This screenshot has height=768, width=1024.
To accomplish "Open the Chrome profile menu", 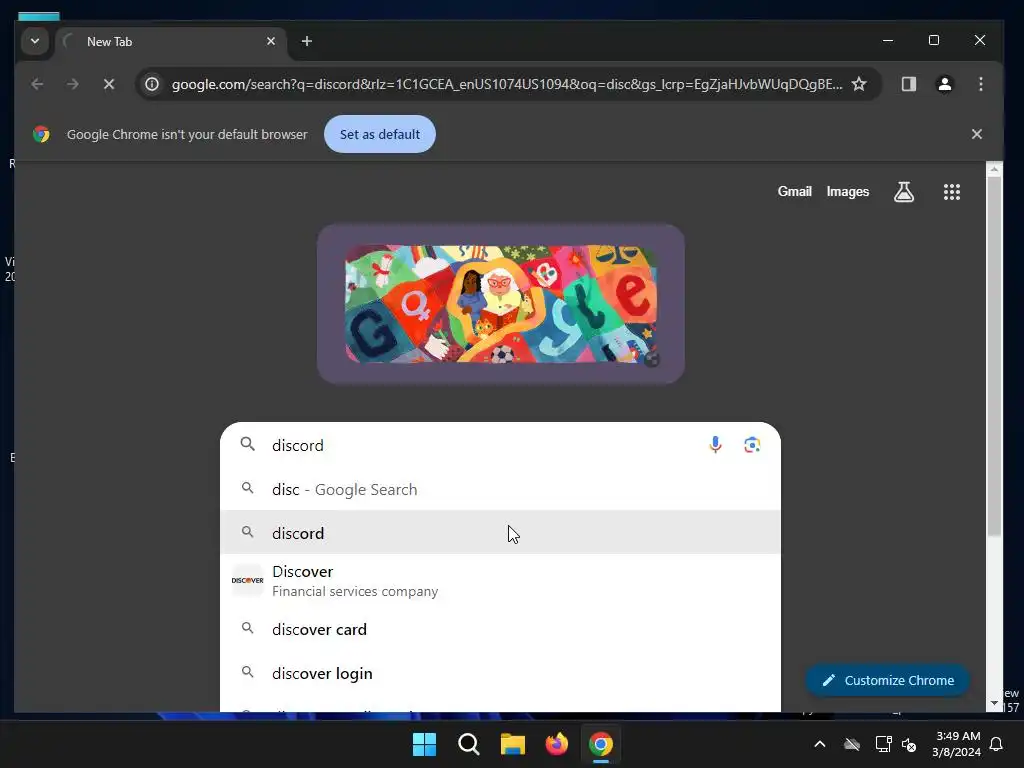I will 944,84.
